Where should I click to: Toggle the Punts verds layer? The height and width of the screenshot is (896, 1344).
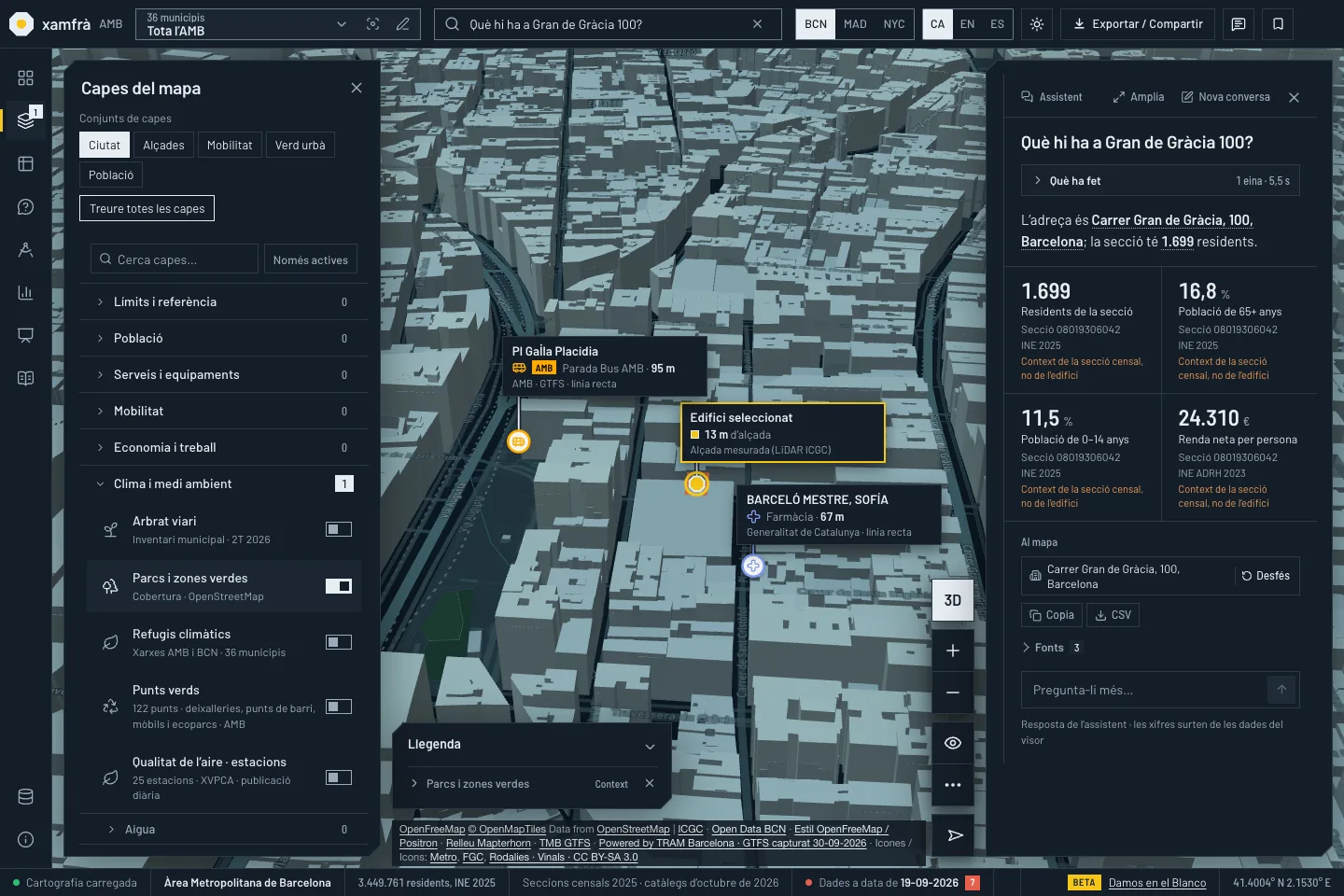(x=339, y=707)
